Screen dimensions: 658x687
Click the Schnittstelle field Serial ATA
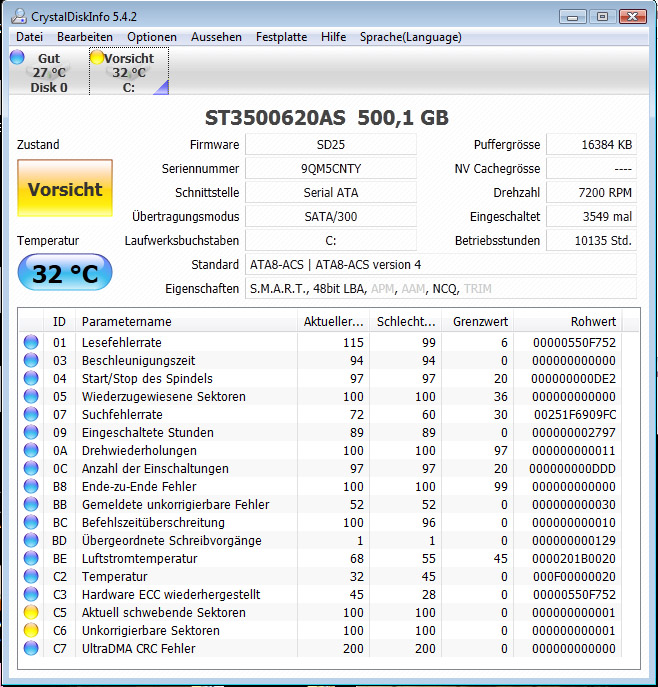331,193
